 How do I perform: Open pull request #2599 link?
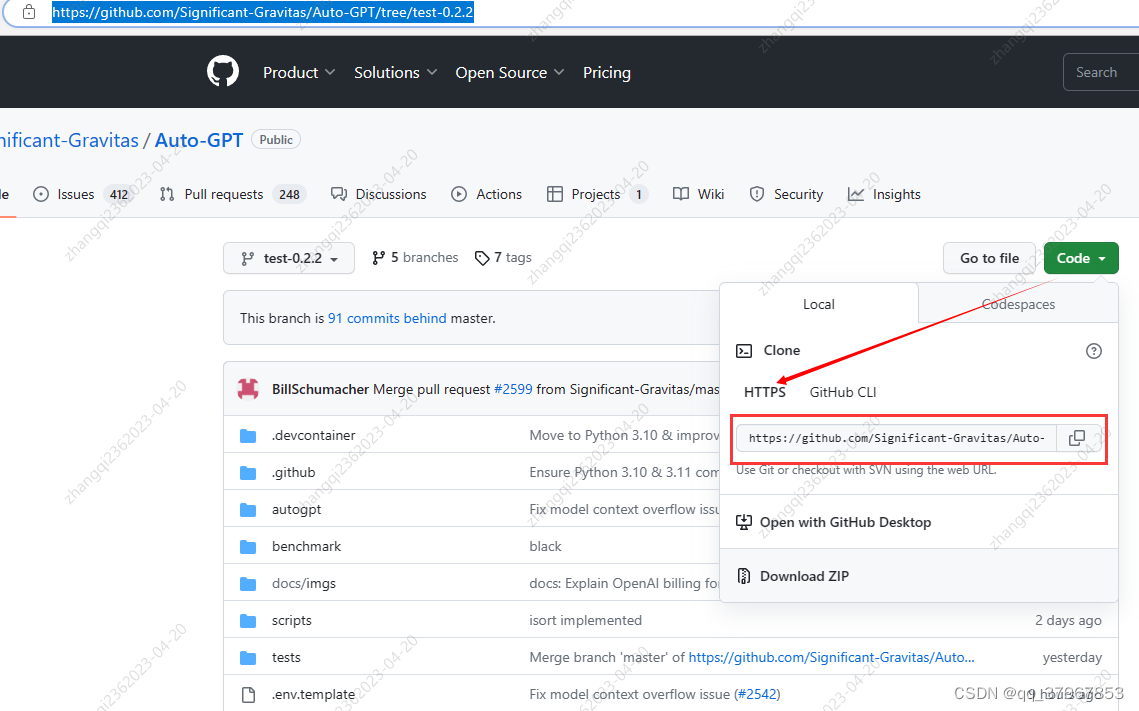point(513,389)
